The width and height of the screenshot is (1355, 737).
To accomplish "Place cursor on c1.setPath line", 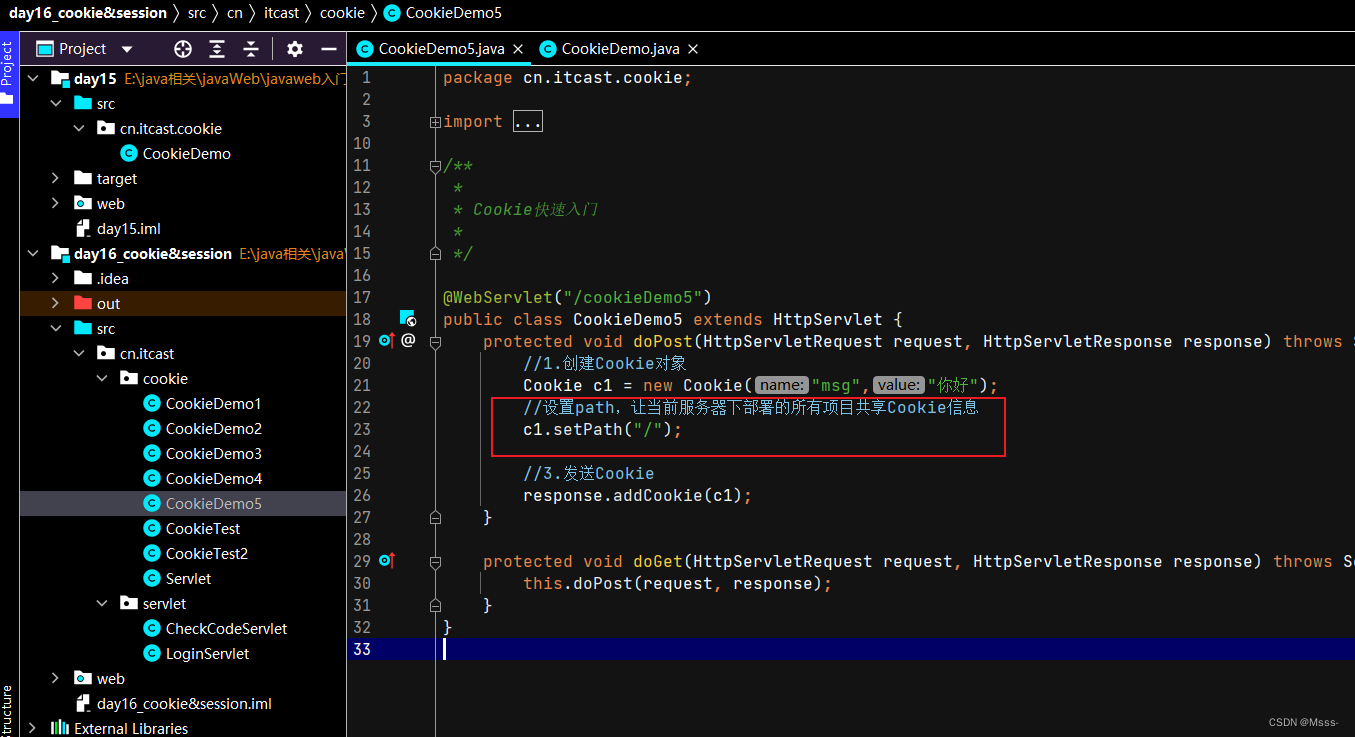I will coord(602,429).
